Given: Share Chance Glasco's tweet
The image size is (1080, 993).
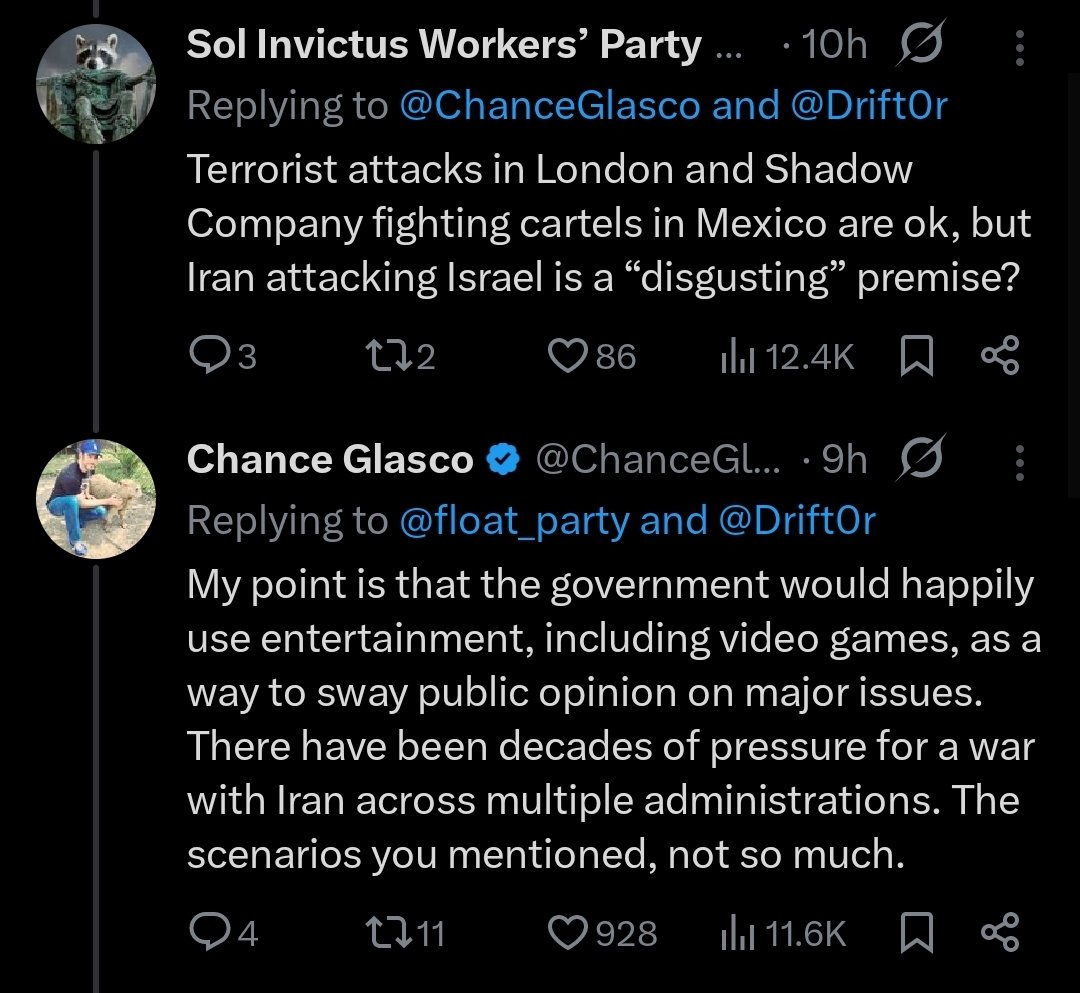Looking at the screenshot, I should click(998, 933).
